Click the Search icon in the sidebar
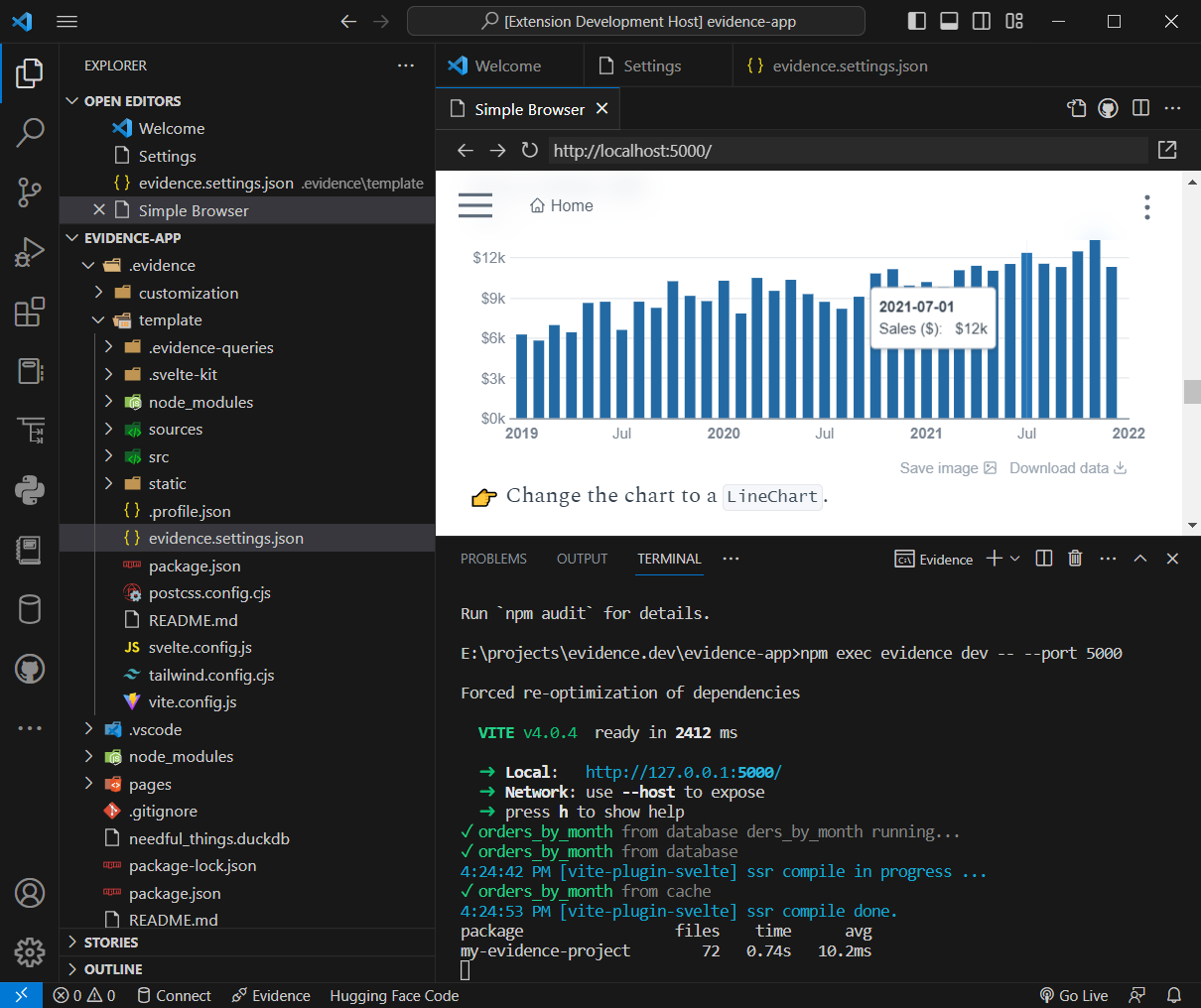 pos(30,132)
